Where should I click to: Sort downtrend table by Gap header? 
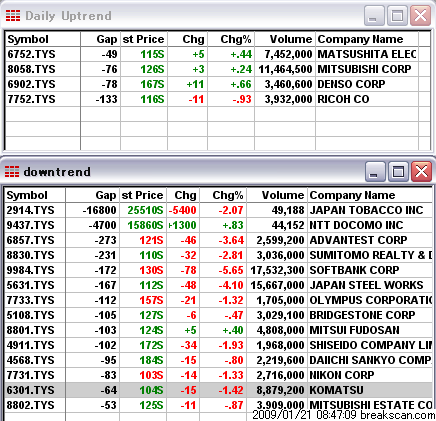[92, 195]
